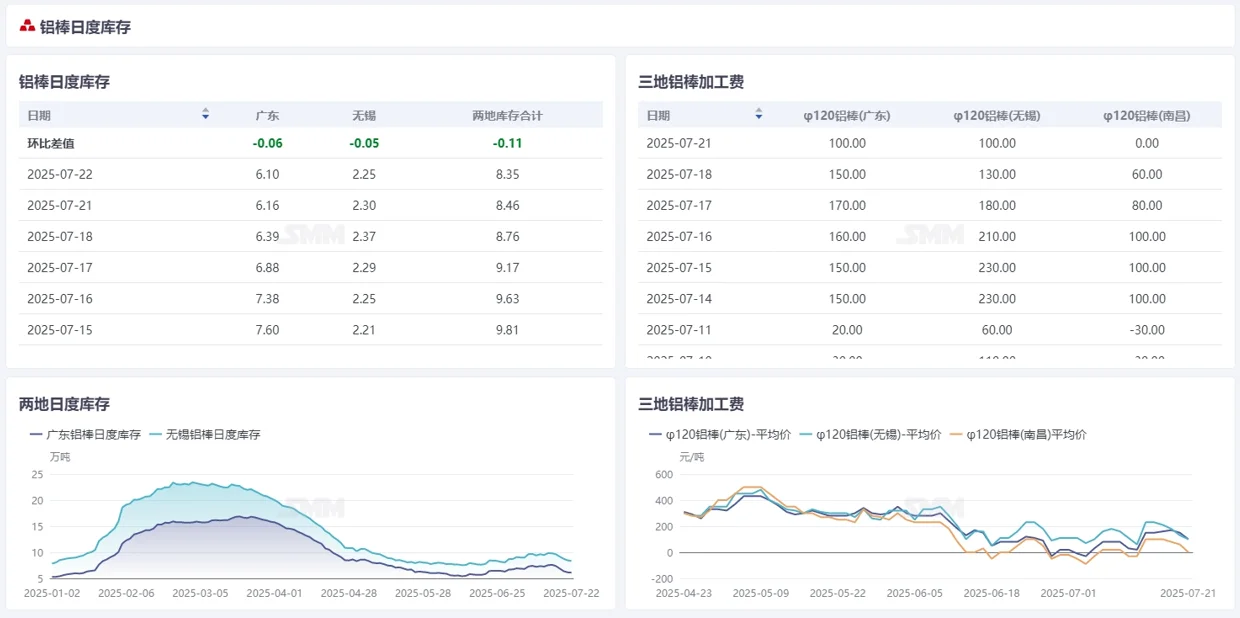Click the 两地日度库存 chart title
The width and height of the screenshot is (1240, 618).
pyautogui.click(x=64, y=404)
